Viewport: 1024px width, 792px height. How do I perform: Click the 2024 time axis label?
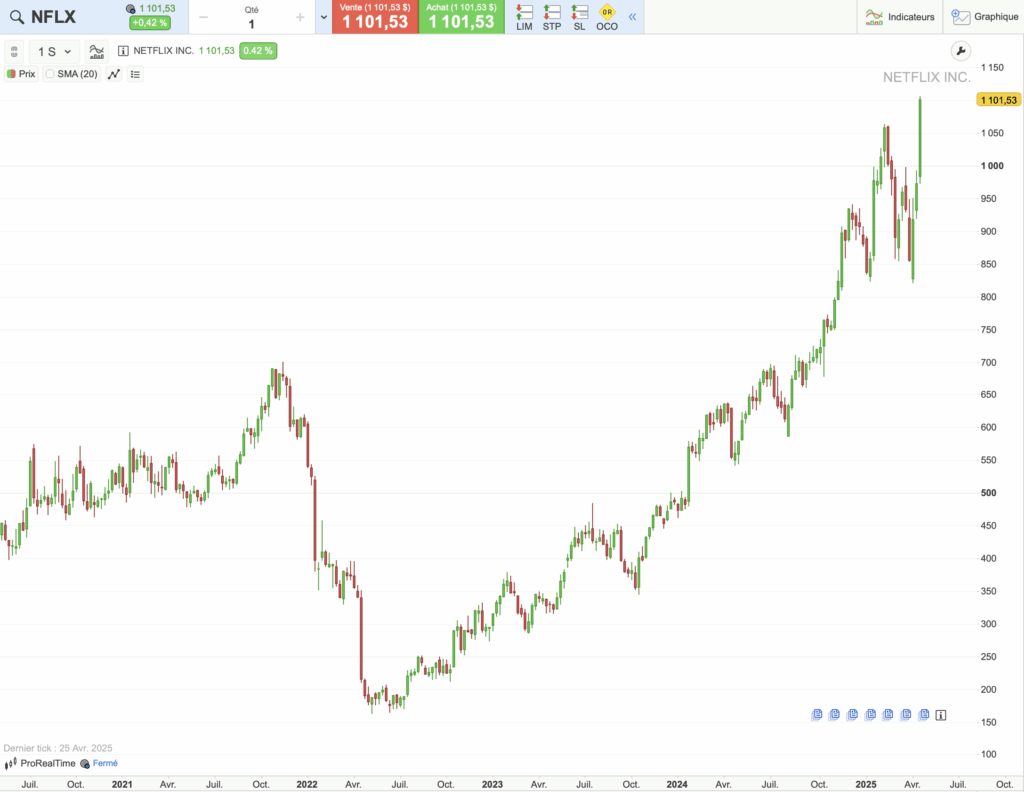677,784
